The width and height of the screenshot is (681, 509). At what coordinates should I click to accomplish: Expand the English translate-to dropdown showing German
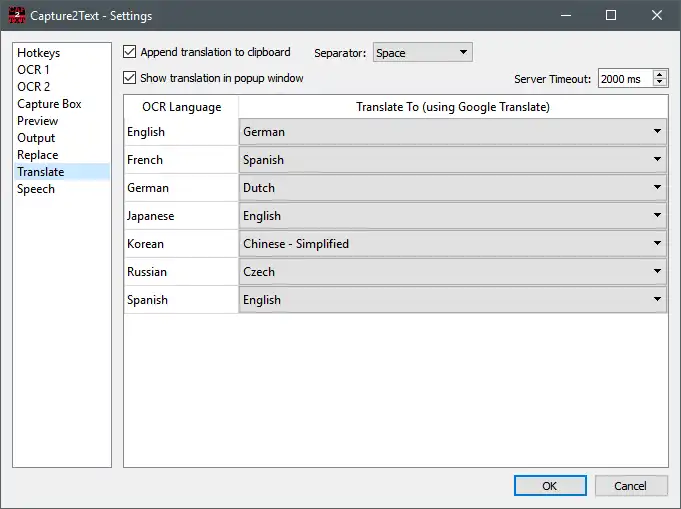coord(453,132)
